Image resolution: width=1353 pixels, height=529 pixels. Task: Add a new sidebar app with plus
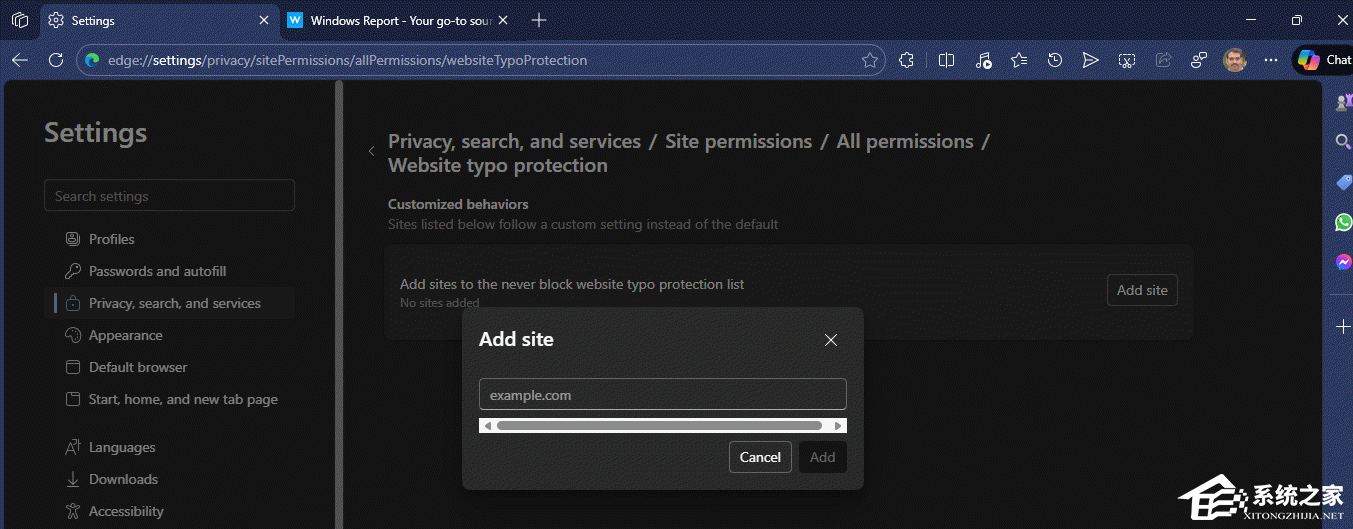click(x=1343, y=327)
